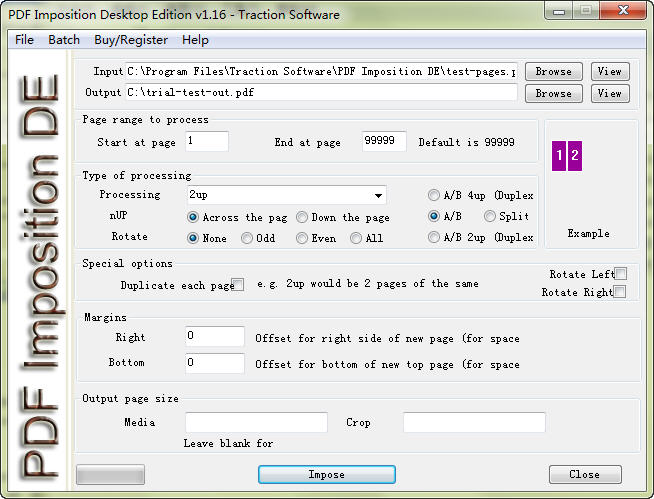654x499 pixels.
Task: Click the Crop page size field
Action: click(x=474, y=422)
